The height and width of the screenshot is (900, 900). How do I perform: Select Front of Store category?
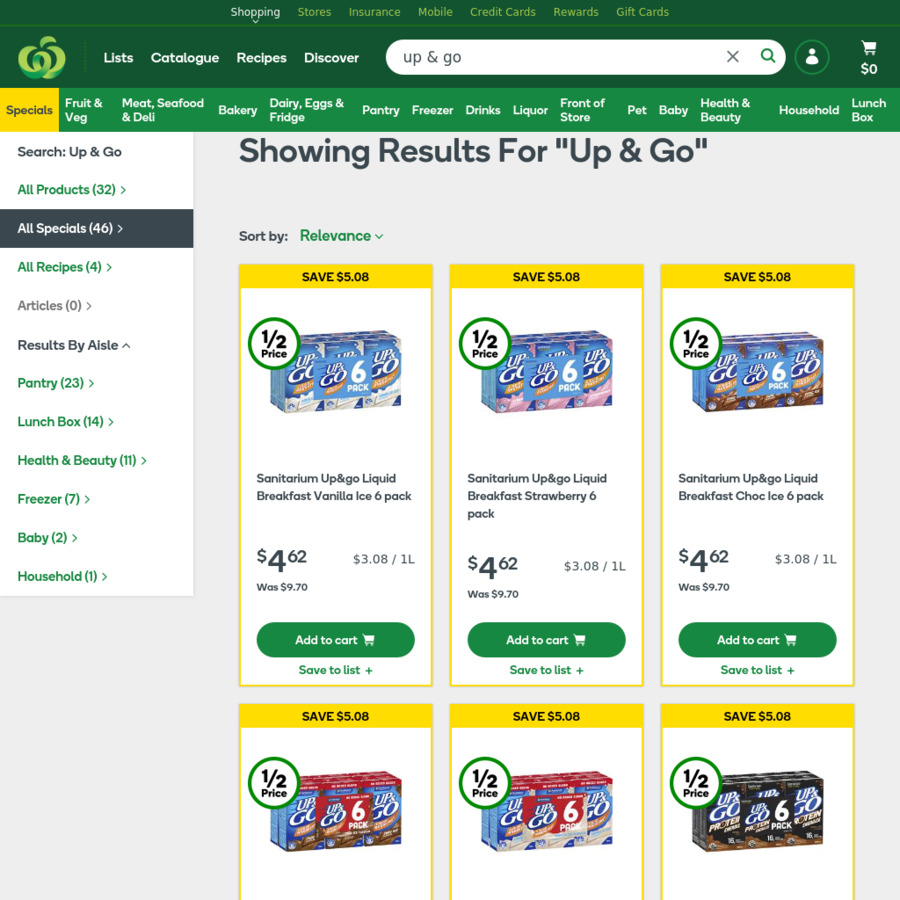click(582, 110)
